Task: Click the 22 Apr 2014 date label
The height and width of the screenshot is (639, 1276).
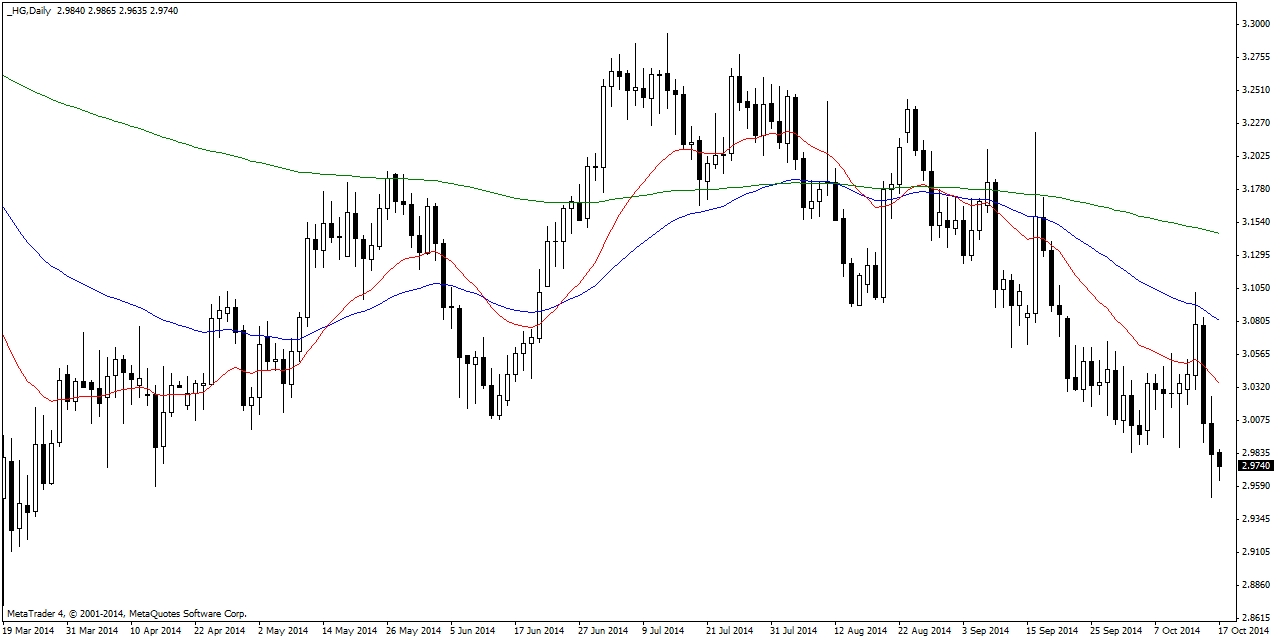Action: pos(219,631)
